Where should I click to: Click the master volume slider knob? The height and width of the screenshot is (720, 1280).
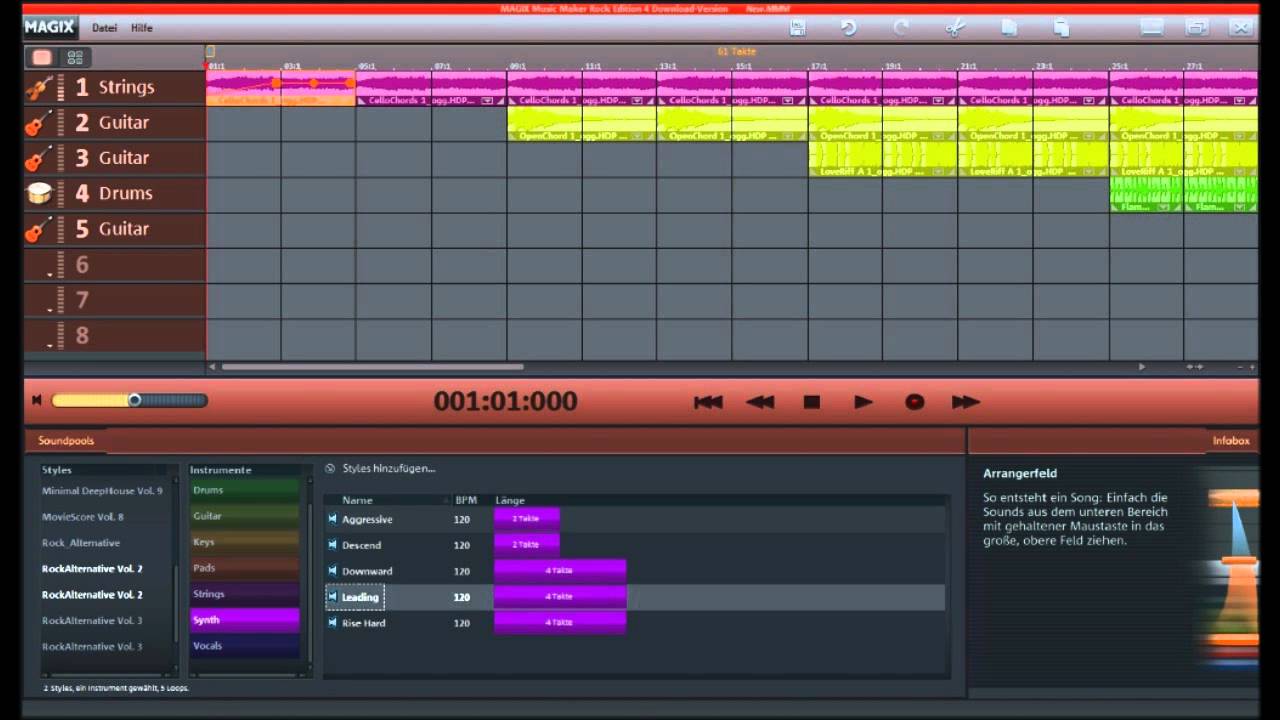[x=135, y=400]
